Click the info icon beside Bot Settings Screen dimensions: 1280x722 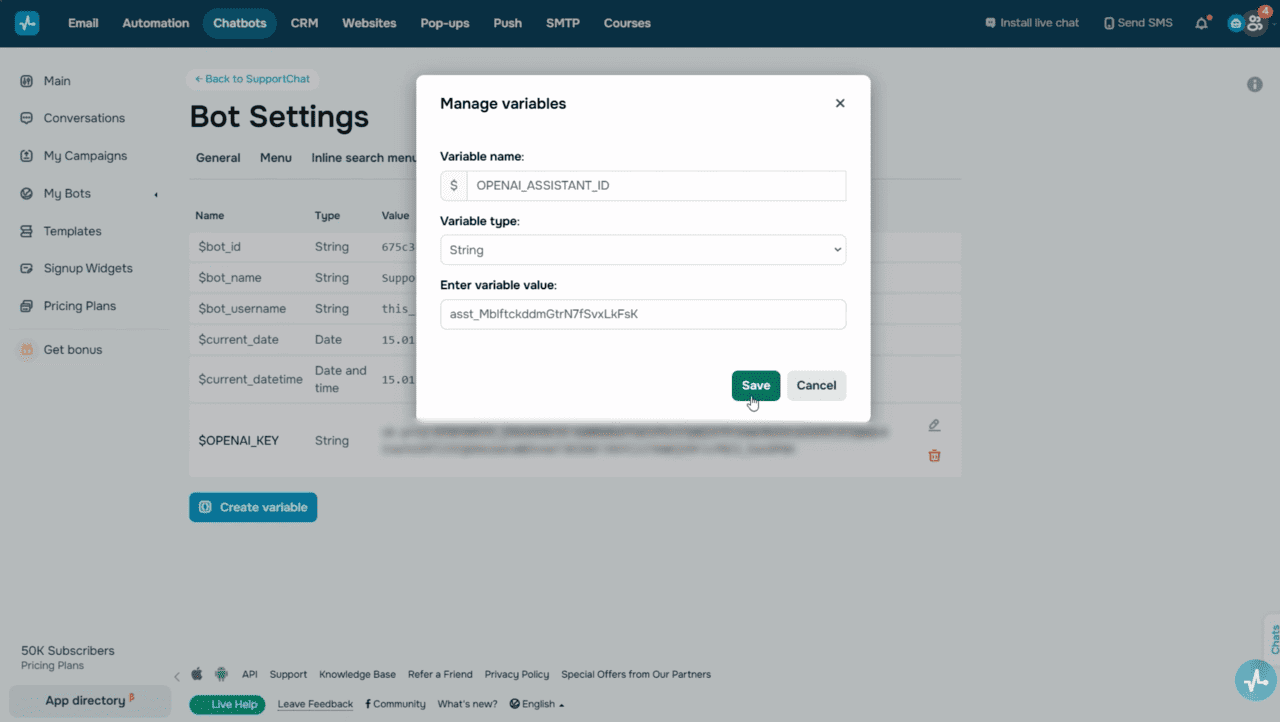[x=1254, y=85]
